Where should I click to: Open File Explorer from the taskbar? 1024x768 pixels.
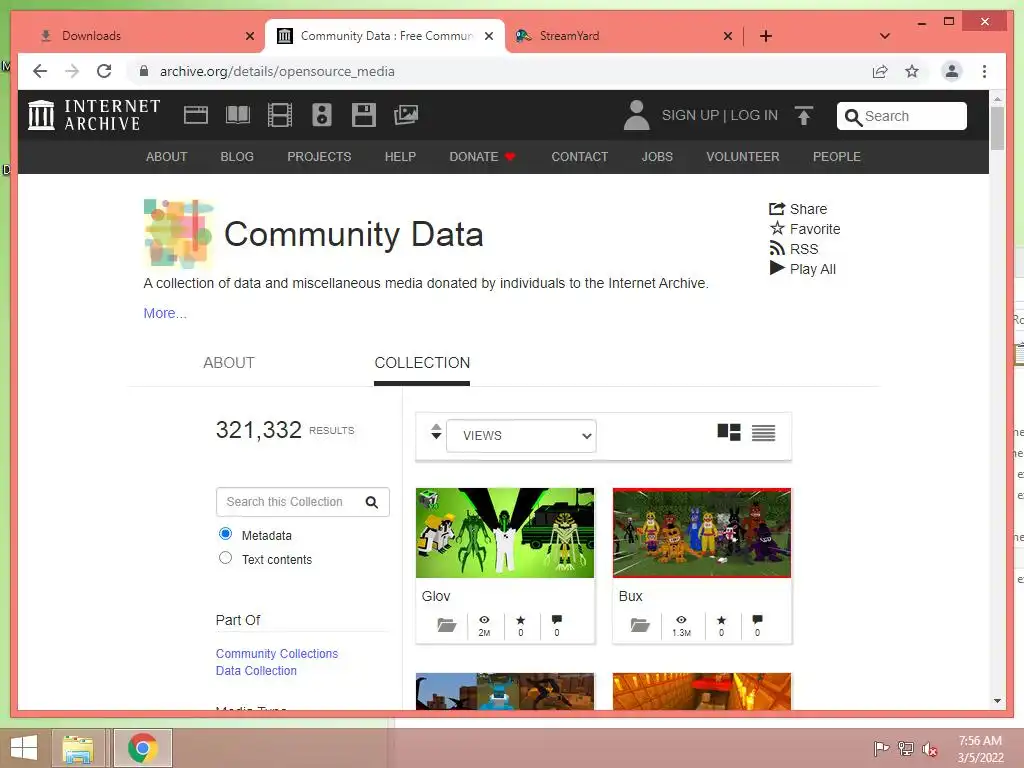pyautogui.click(x=78, y=748)
